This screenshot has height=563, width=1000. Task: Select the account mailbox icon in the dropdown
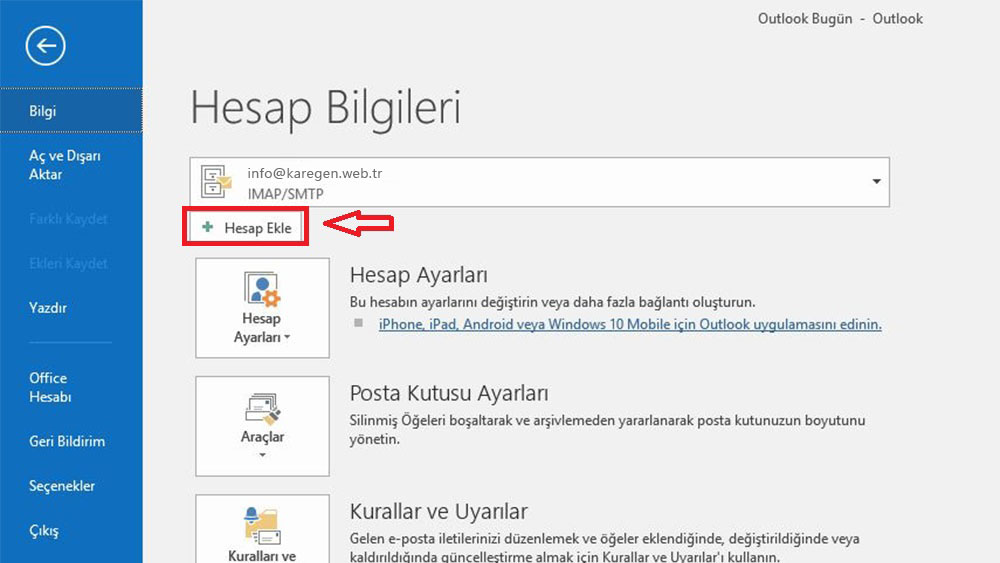[x=216, y=182]
